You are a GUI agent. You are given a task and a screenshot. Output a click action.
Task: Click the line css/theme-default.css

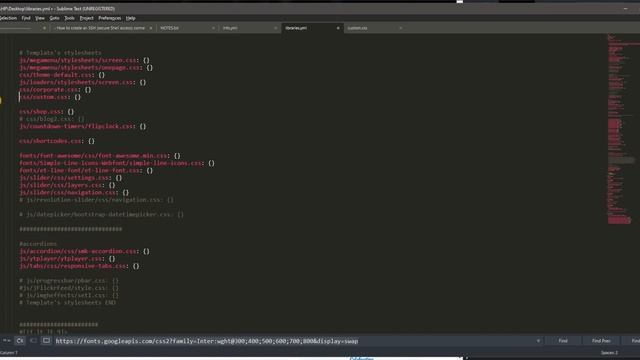point(62,75)
